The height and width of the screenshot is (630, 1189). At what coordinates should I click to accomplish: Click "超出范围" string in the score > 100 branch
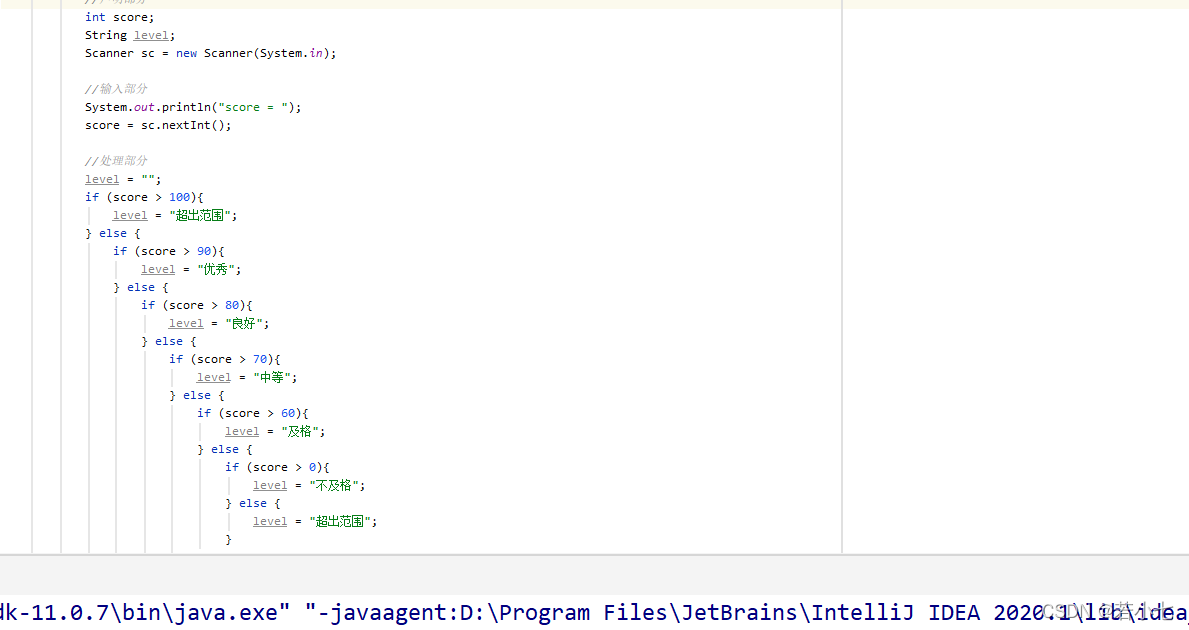pos(199,215)
